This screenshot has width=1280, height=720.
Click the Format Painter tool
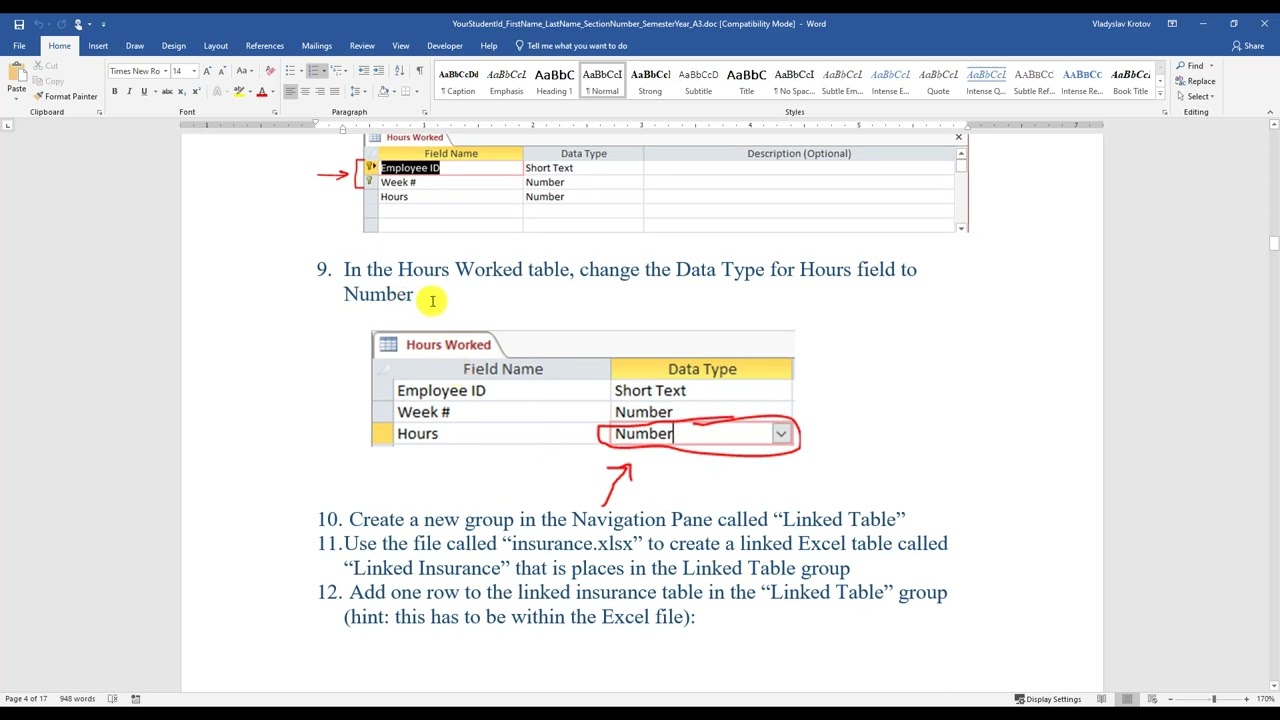(65, 96)
